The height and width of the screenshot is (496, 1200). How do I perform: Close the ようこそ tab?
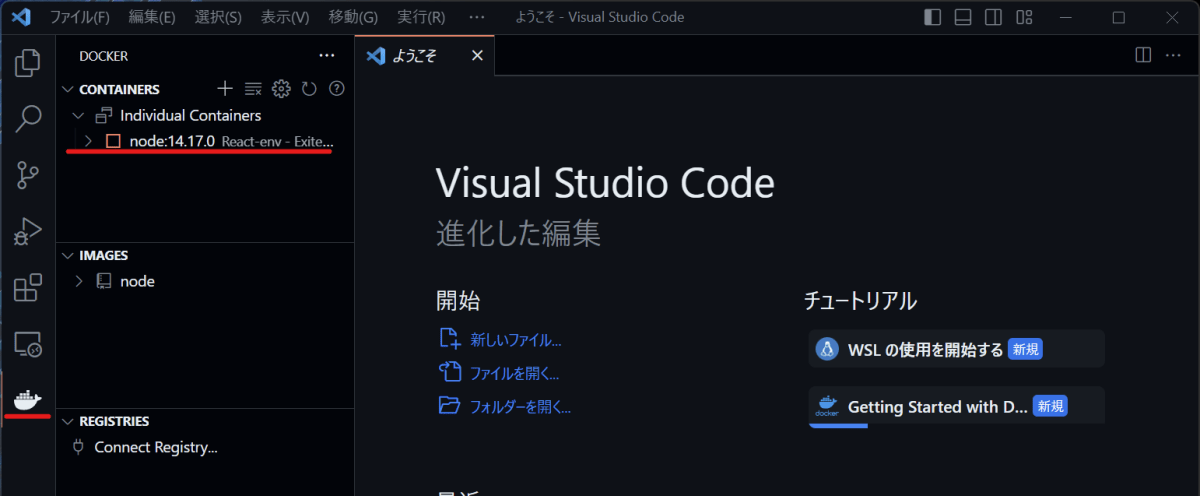click(x=476, y=56)
